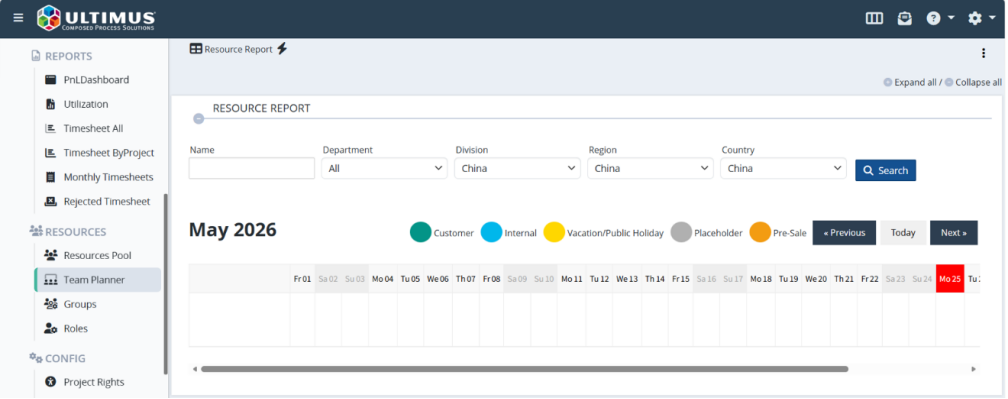The height and width of the screenshot is (399, 1008).
Task: Select Team Planner in sidebar
Action: [98, 280]
